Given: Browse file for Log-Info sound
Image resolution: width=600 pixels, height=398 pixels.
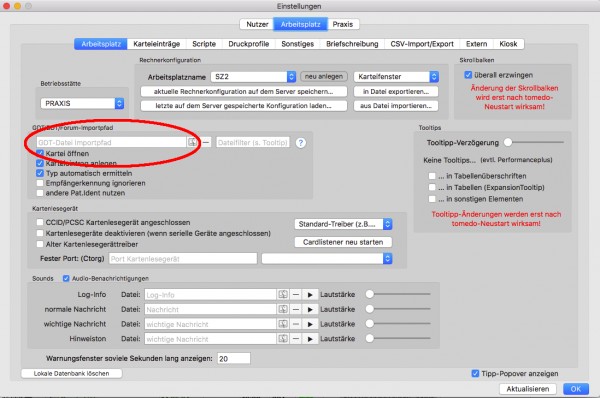Looking at the screenshot, I should click(283, 294).
